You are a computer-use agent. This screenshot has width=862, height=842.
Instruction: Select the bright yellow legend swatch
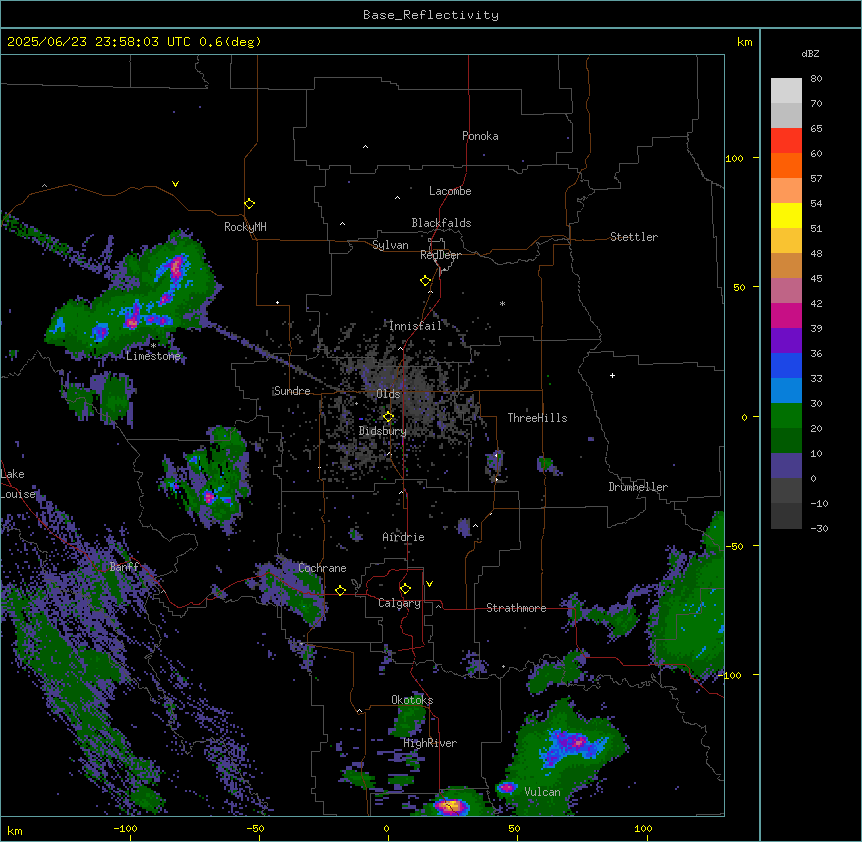pos(786,215)
